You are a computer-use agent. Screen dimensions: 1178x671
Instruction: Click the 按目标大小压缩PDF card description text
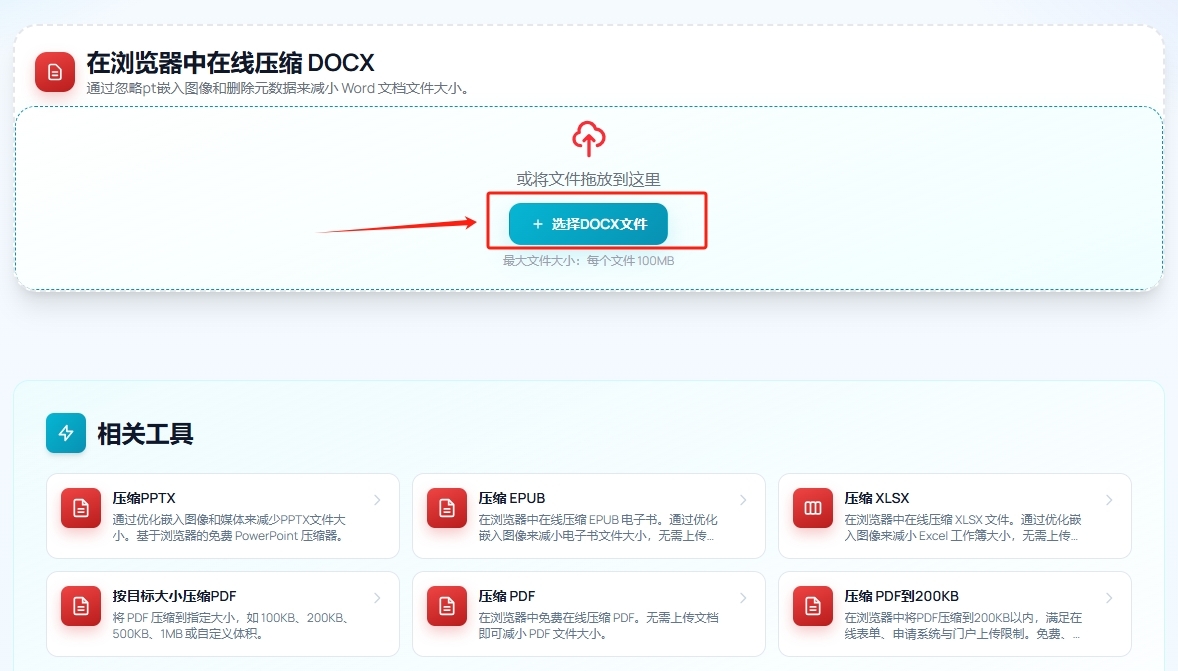click(231, 625)
